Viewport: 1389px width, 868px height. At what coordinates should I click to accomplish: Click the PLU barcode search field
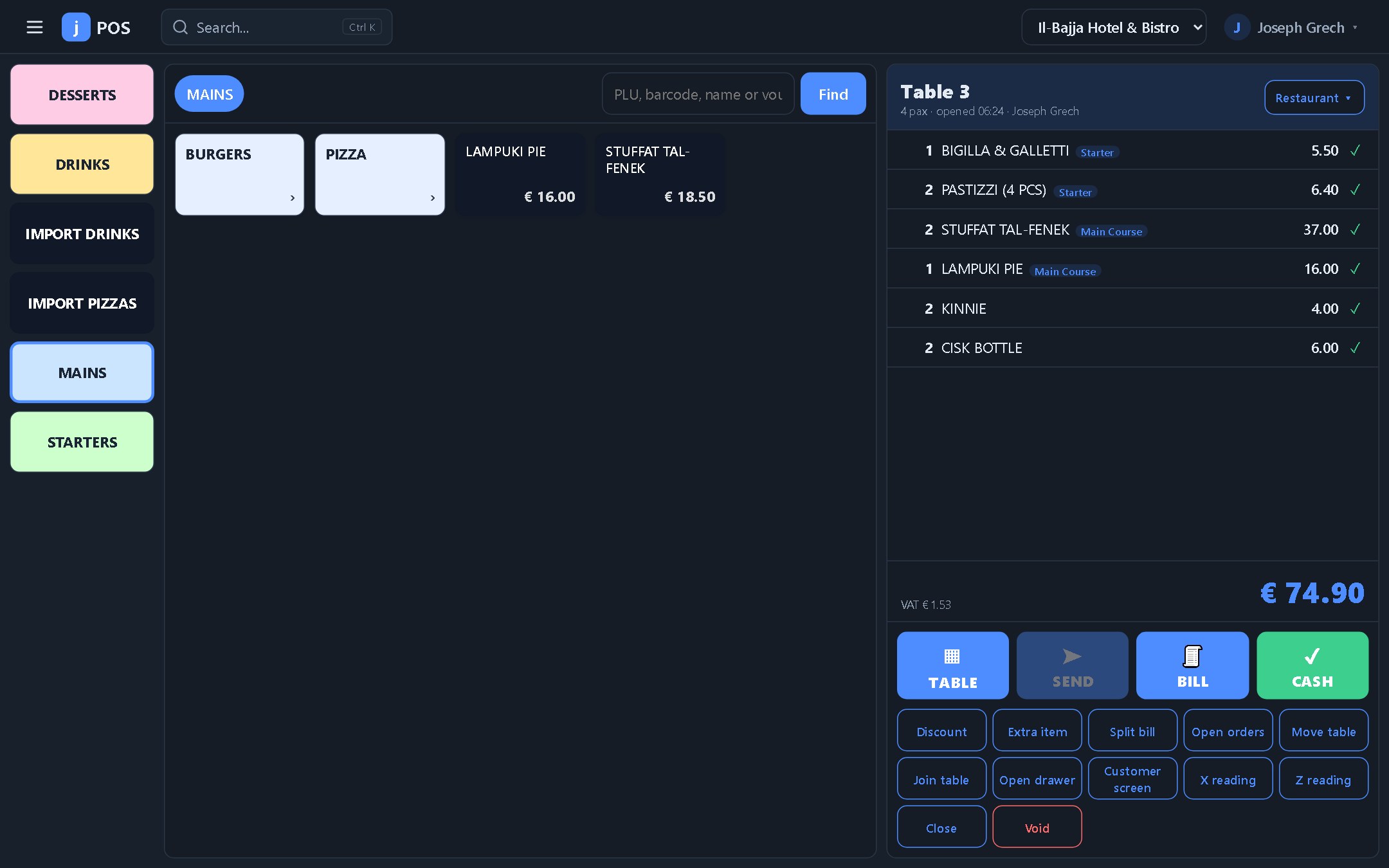pos(698,94)
